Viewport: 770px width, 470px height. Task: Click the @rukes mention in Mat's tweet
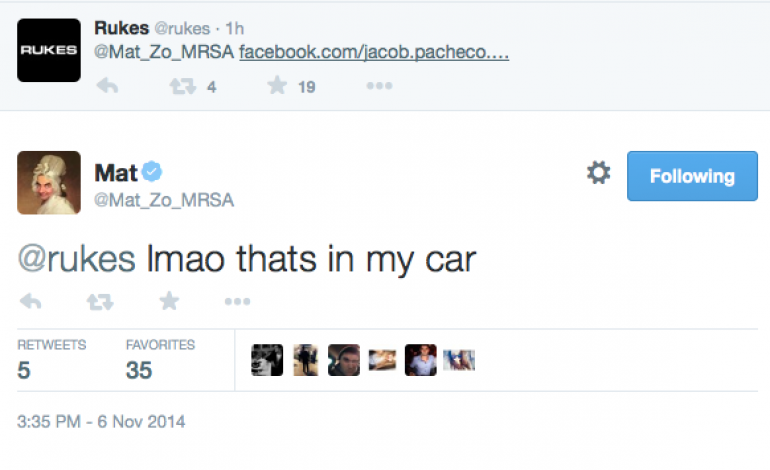click(x=76, y=259)
